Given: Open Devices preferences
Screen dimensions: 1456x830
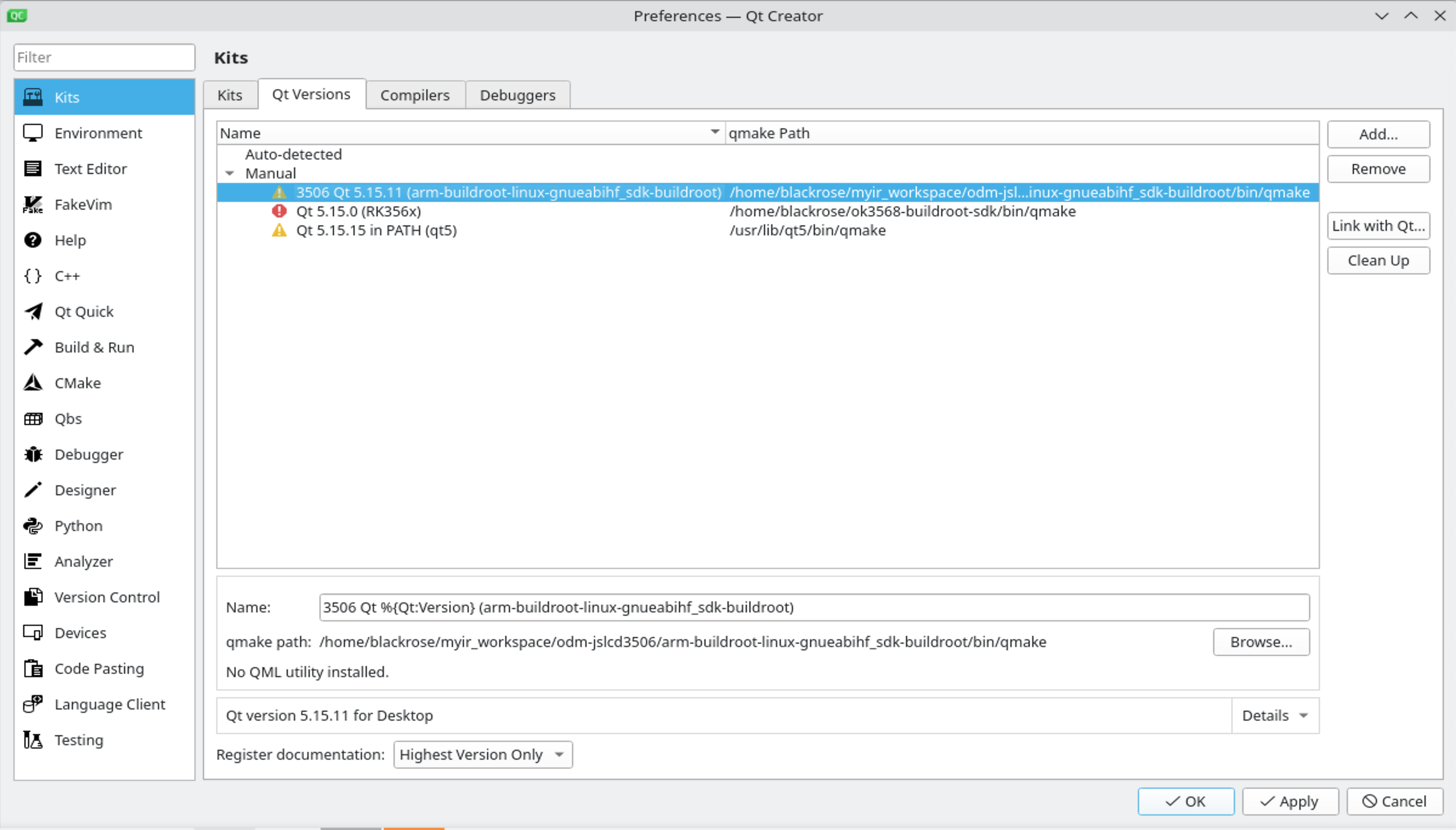Looking at the screenshot, I should 104,633.
